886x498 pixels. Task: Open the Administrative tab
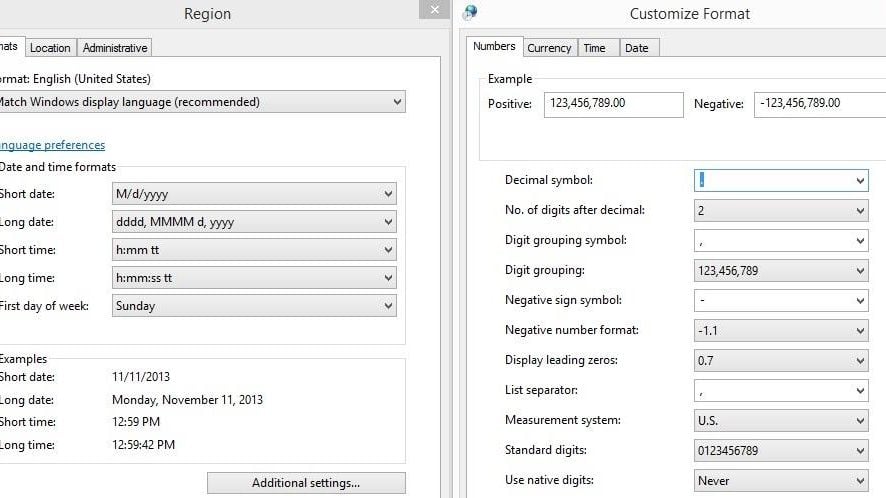[115, 47]
